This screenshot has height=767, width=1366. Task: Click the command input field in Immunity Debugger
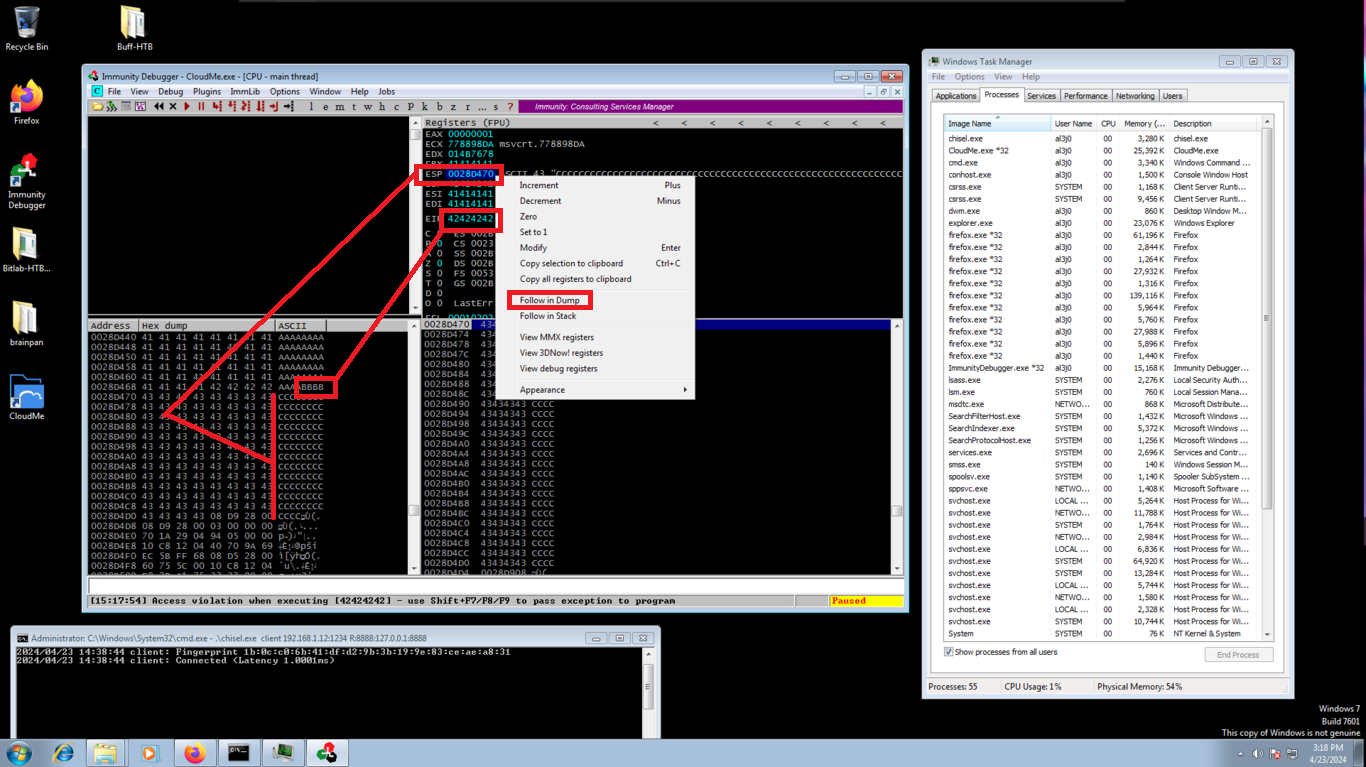pos(495,585)
